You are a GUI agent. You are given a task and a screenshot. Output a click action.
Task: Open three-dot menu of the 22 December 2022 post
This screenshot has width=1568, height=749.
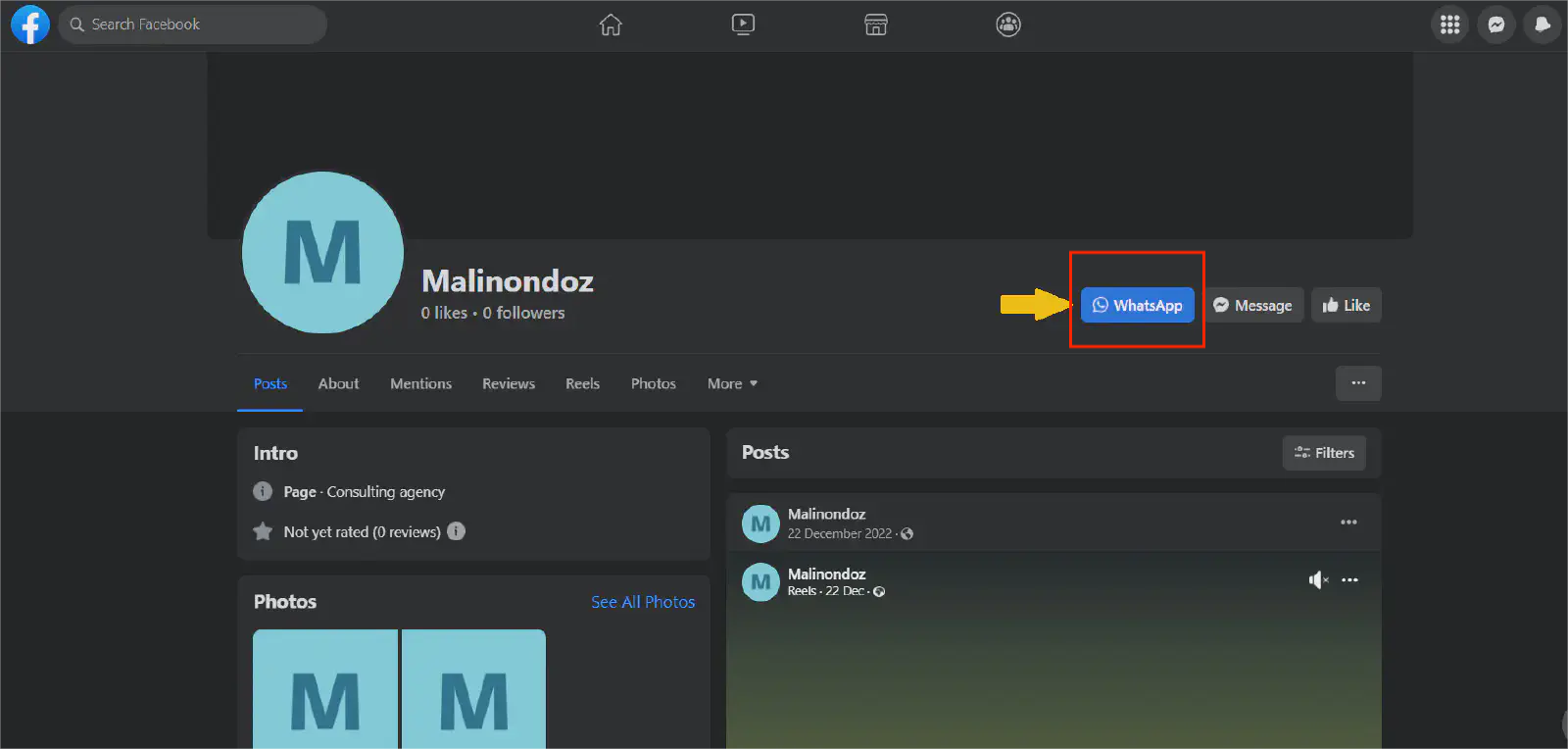[1348, 523]
